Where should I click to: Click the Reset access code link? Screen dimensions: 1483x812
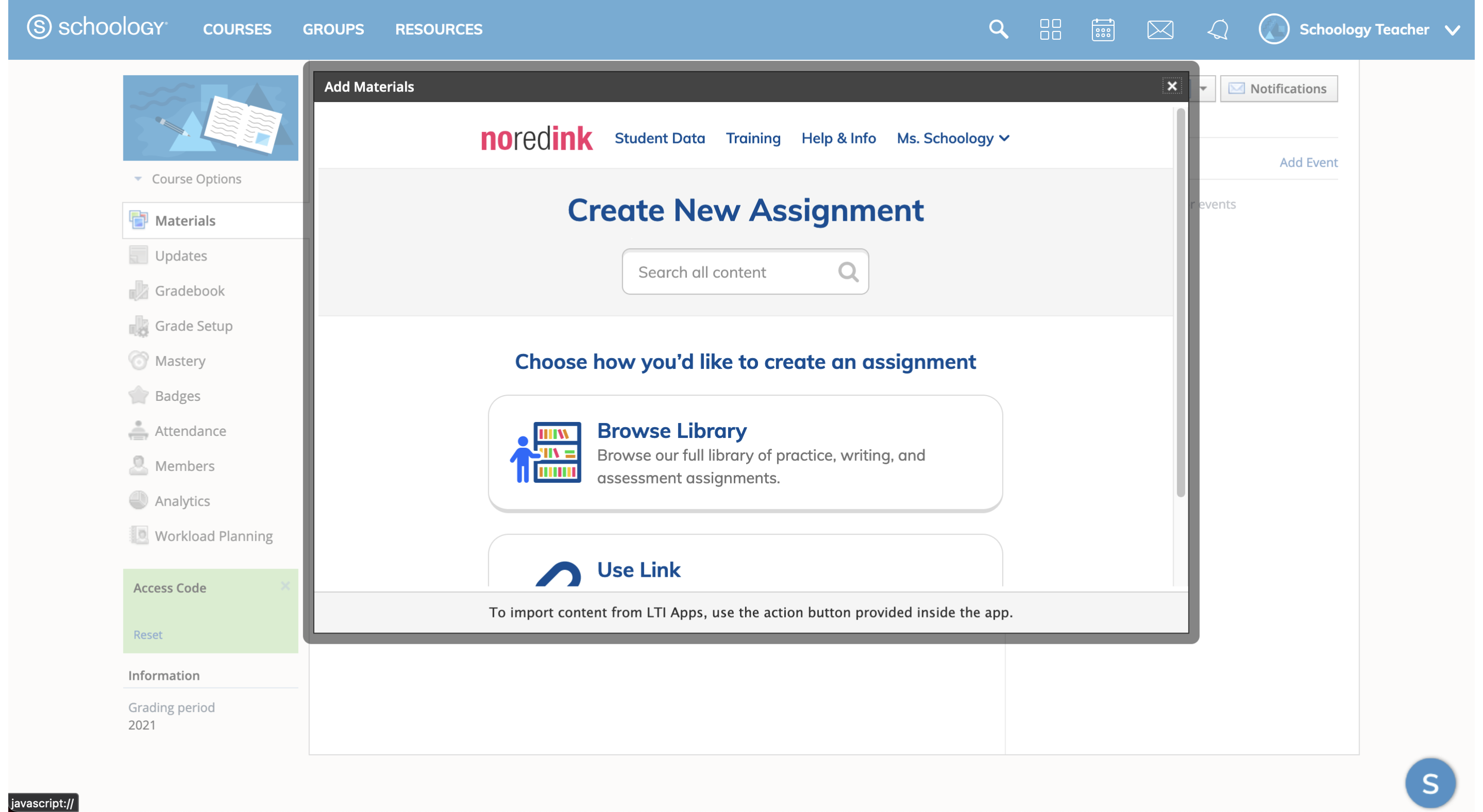pos(148,634)
